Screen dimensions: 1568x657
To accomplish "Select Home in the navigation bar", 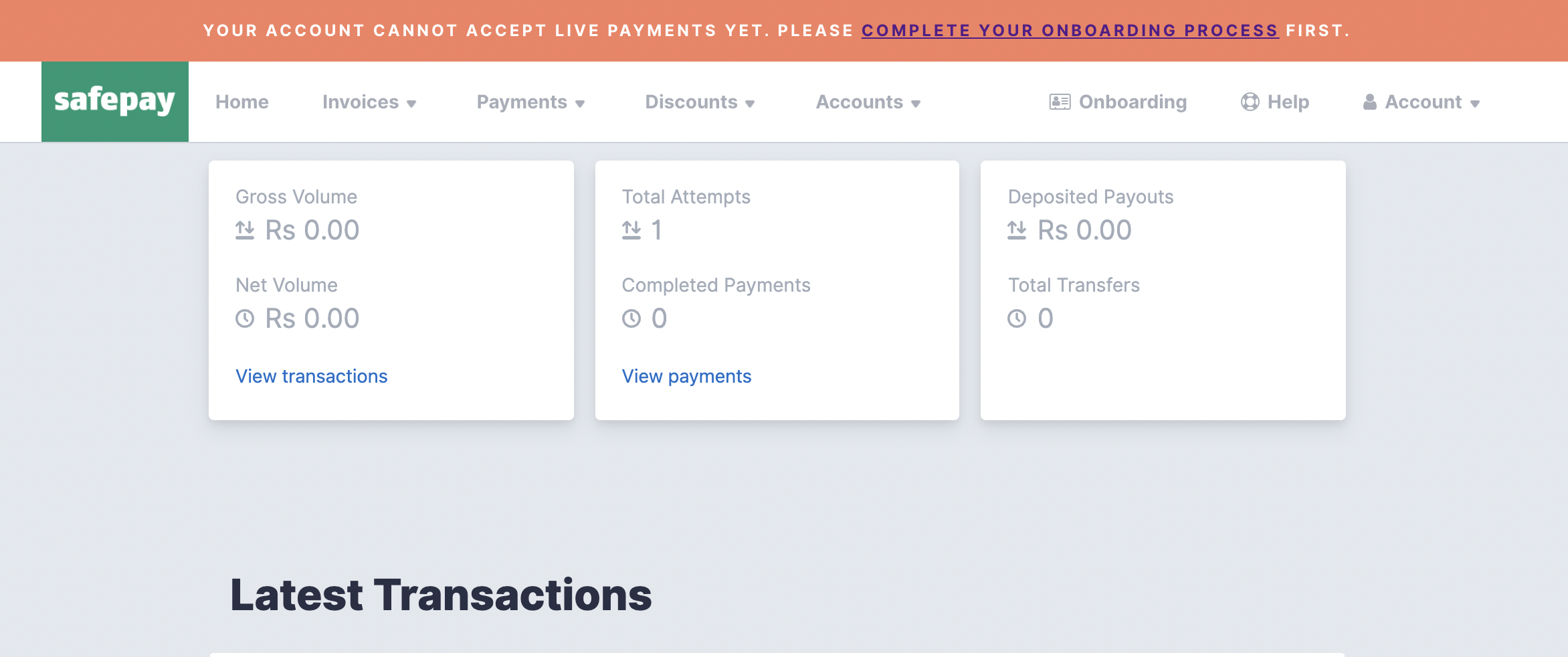I will pyautogui.click(x=241, y=102).
